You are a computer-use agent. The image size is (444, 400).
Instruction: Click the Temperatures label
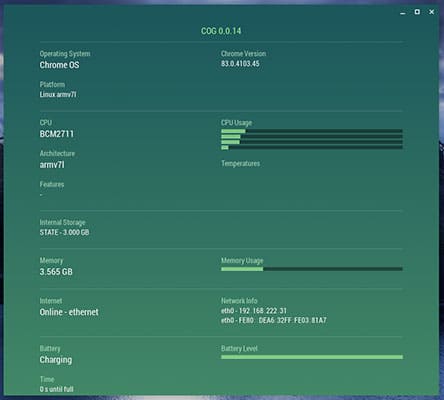240,164
